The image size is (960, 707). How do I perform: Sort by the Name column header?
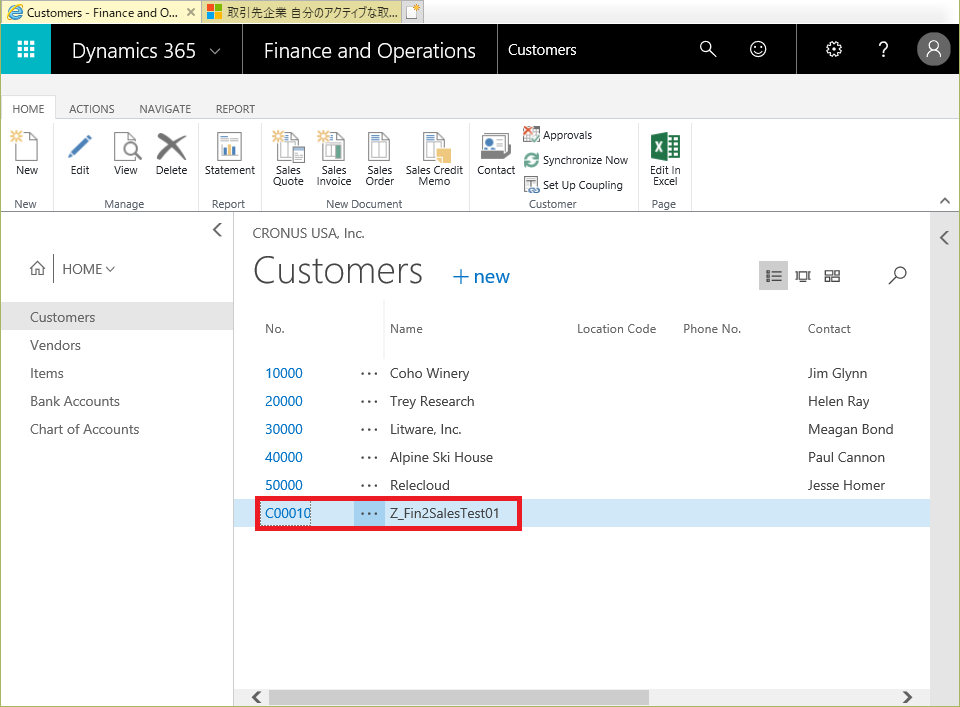coord(406,329)
